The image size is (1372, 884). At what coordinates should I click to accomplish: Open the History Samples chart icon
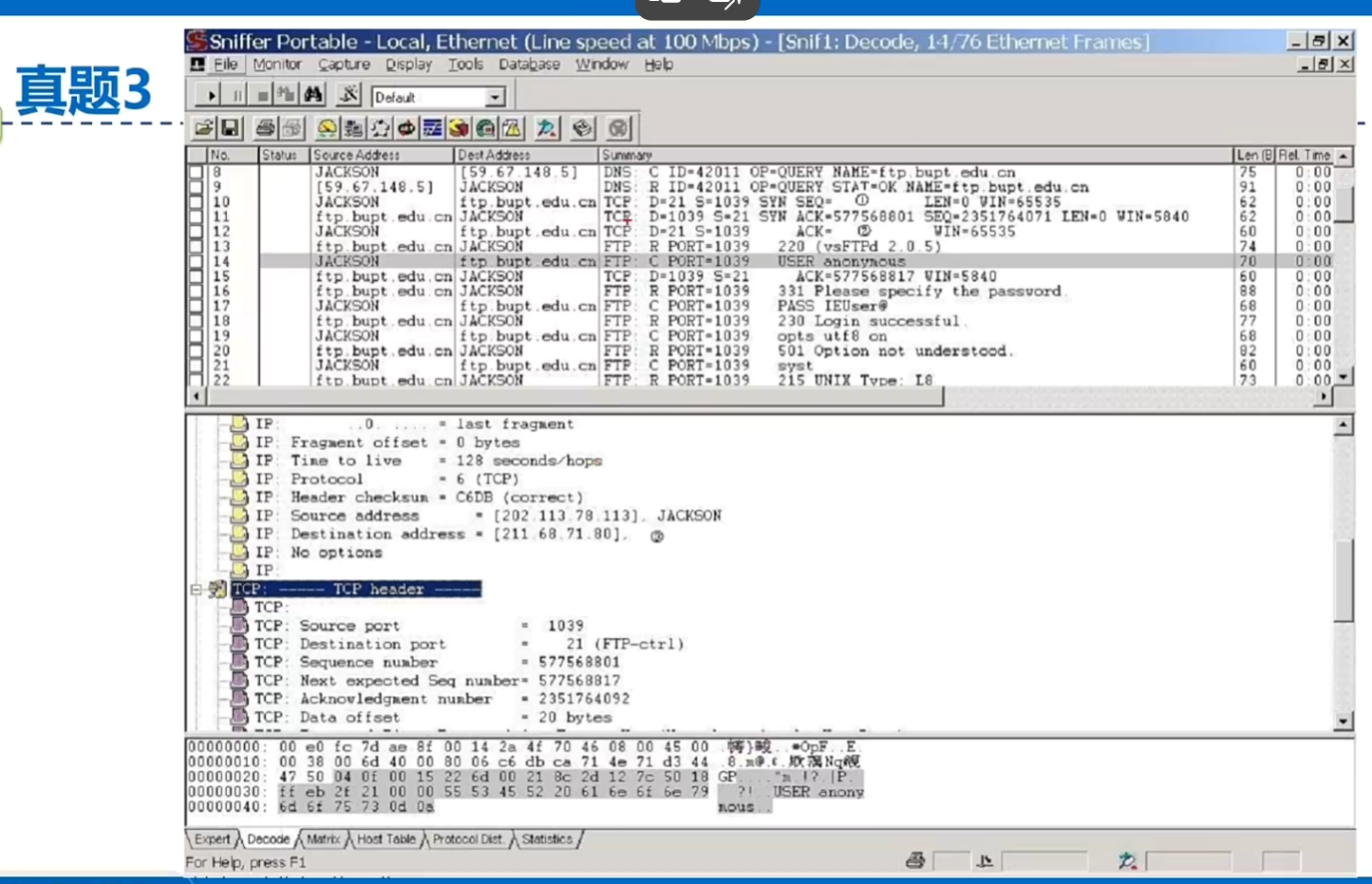tap(432, 128)
